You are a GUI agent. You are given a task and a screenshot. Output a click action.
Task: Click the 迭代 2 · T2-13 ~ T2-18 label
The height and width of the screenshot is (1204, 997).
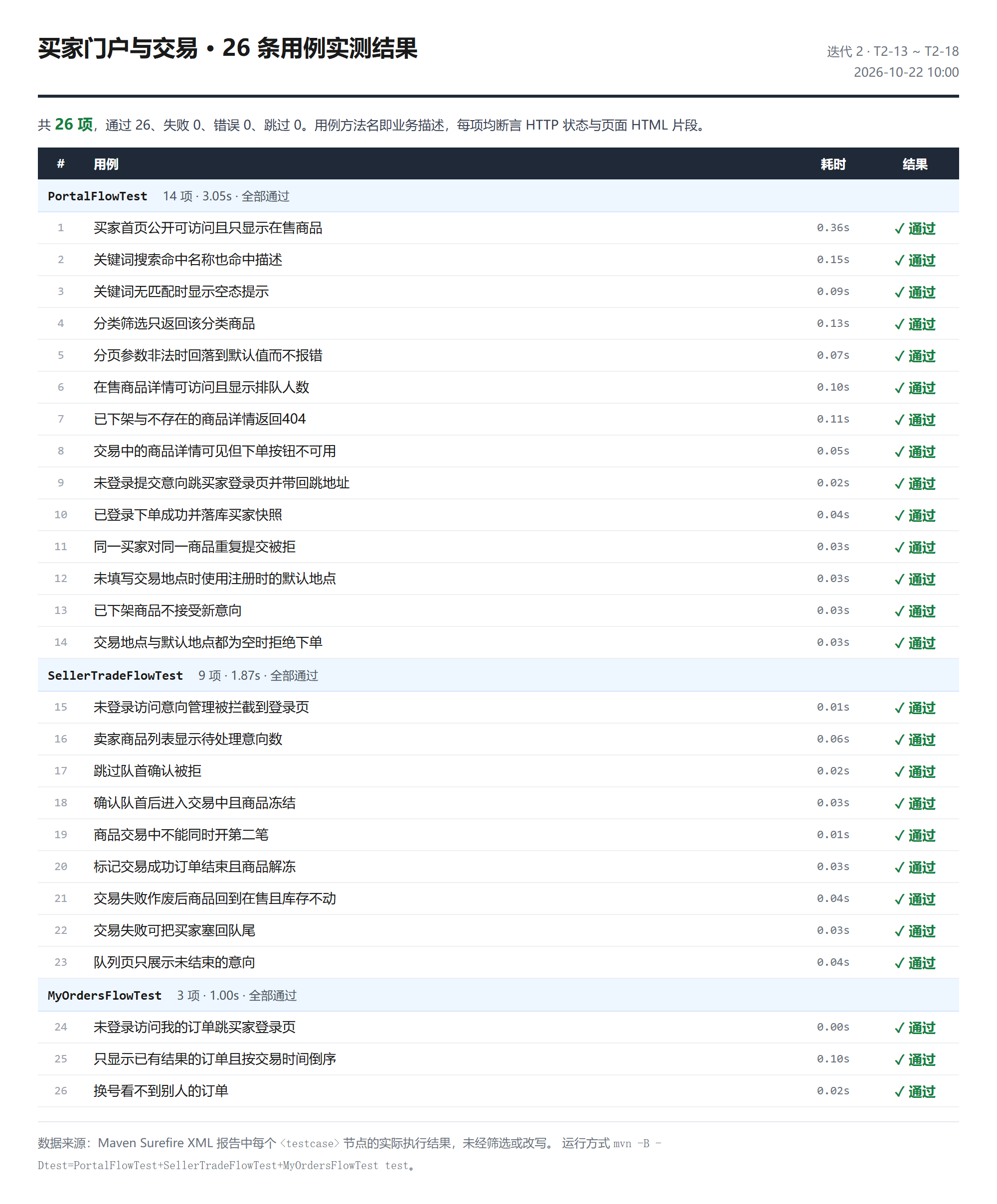click(x=893, y=52)
